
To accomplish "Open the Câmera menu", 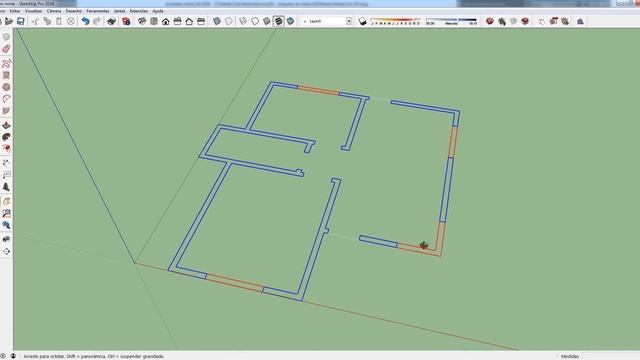I will [x=54, y=11].
